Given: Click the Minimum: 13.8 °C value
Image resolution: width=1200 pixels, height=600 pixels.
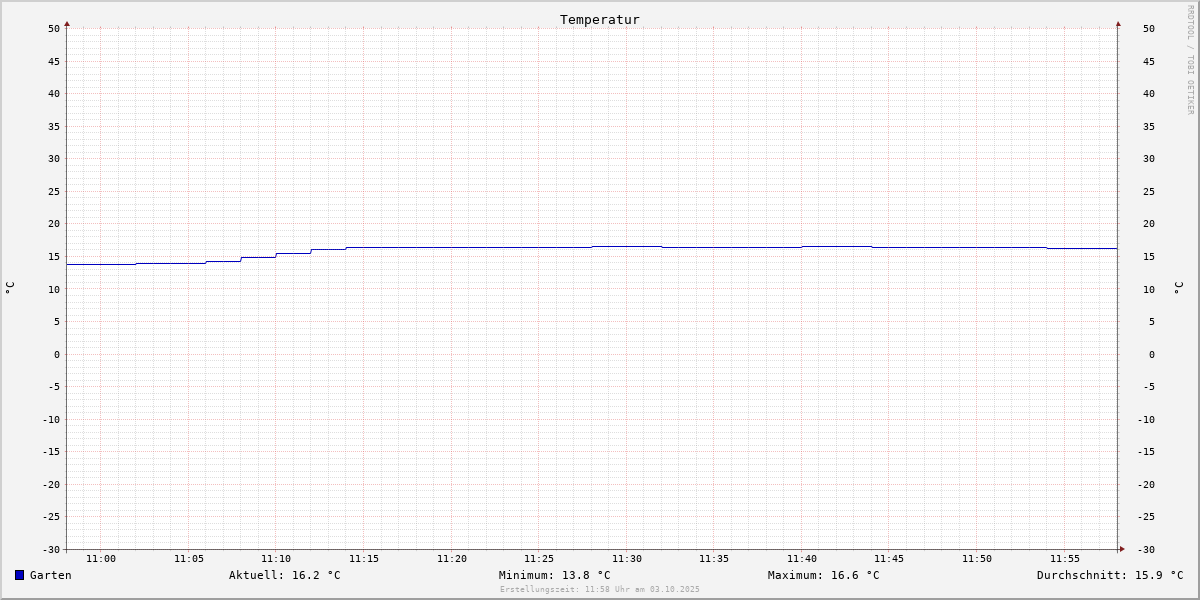Looking at the screenshot, I should click(555, 575).
